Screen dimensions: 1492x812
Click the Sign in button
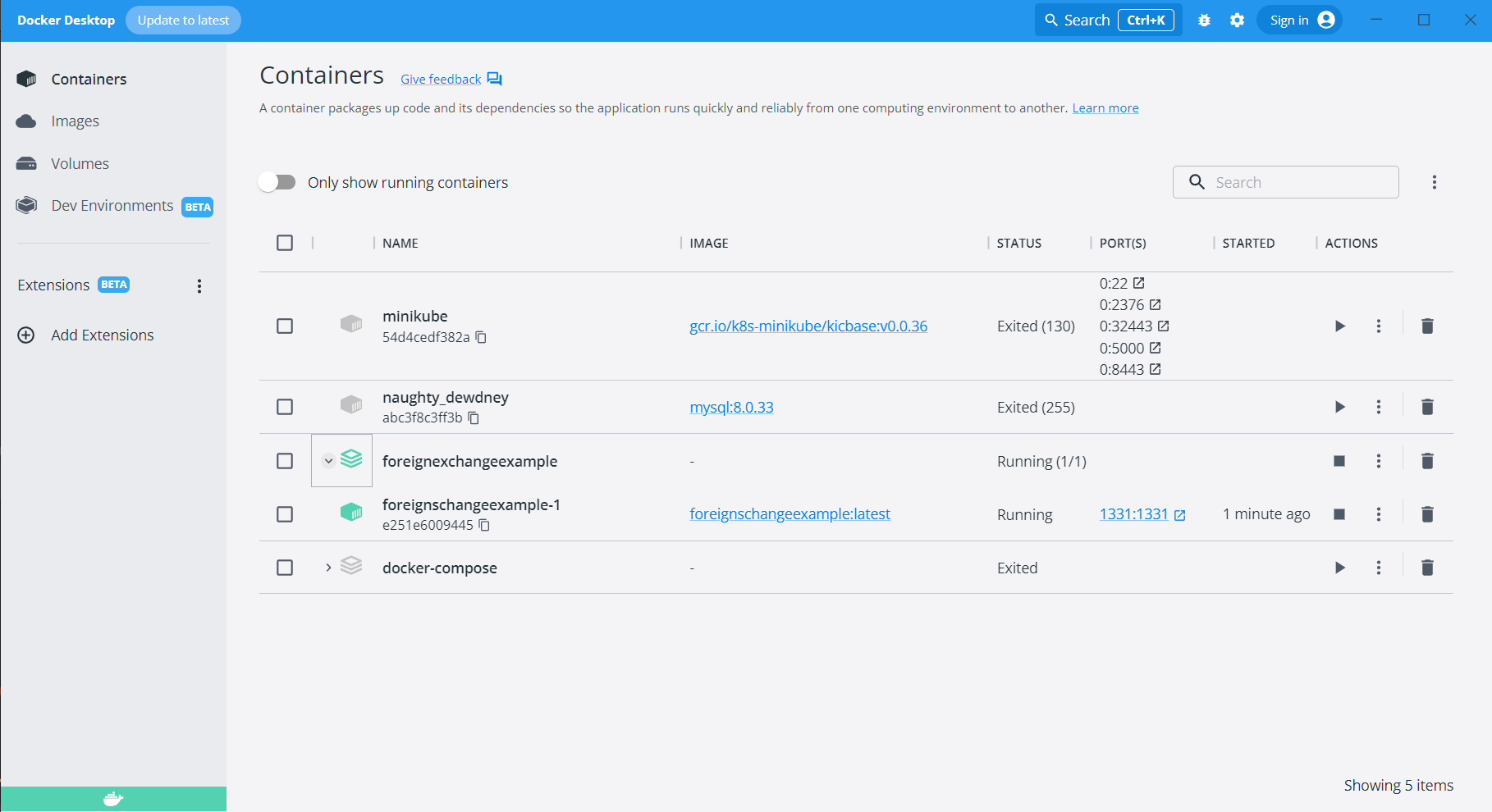(x=1300, y=21)
